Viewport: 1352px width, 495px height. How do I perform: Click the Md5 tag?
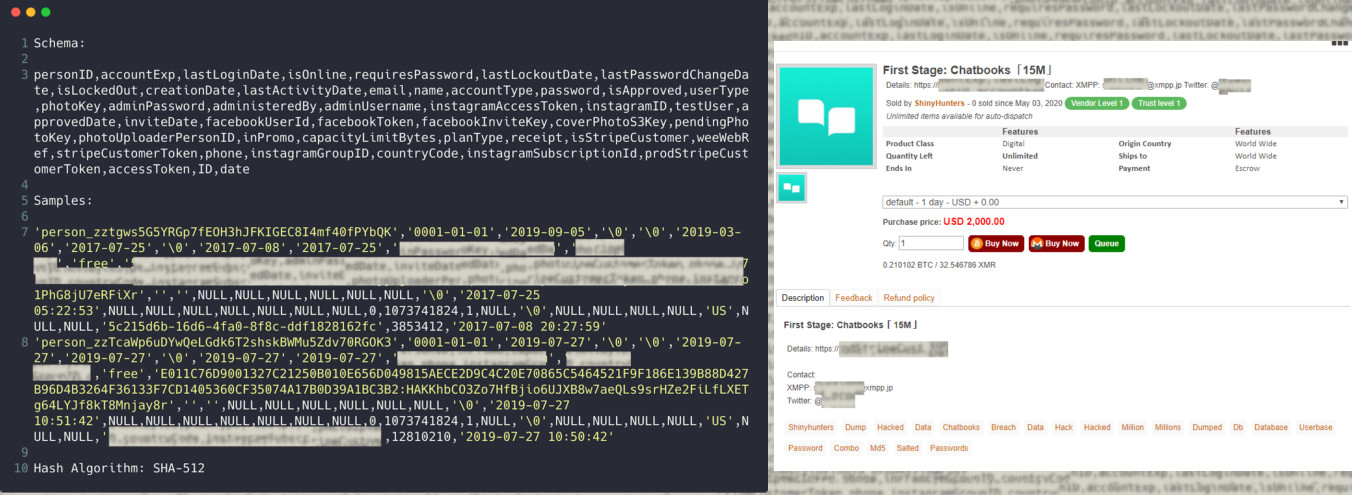tap(877, 448)
